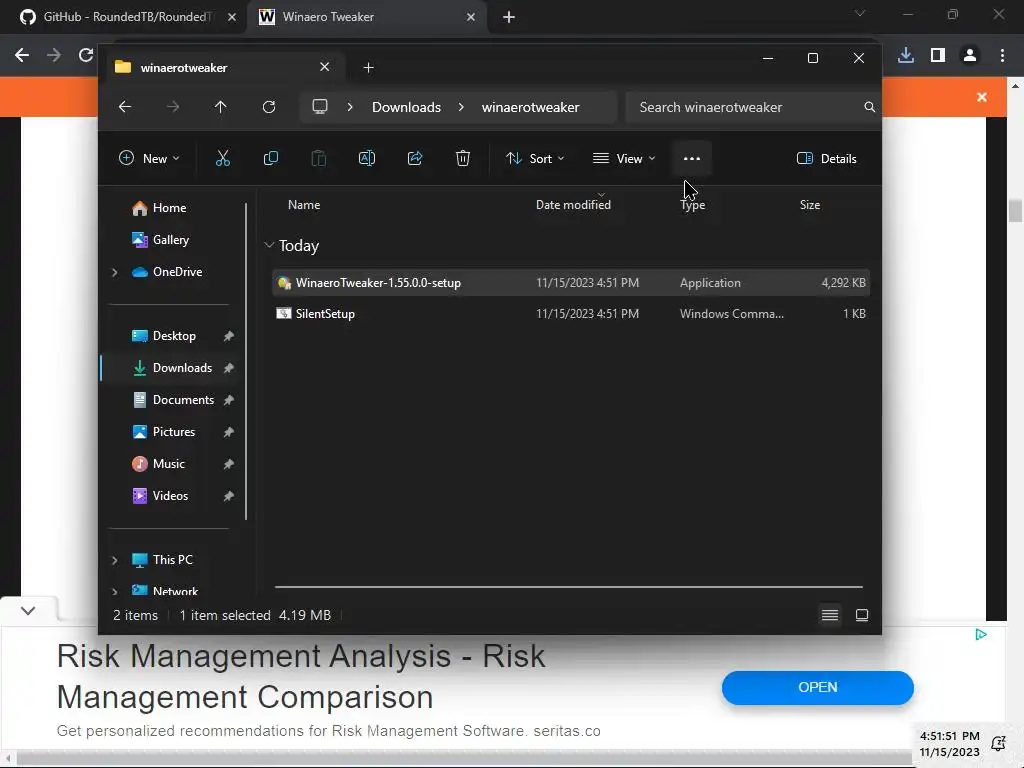Open Desktop in Quick access
This screenshot has width=1024, height=768.
point(174,336)
